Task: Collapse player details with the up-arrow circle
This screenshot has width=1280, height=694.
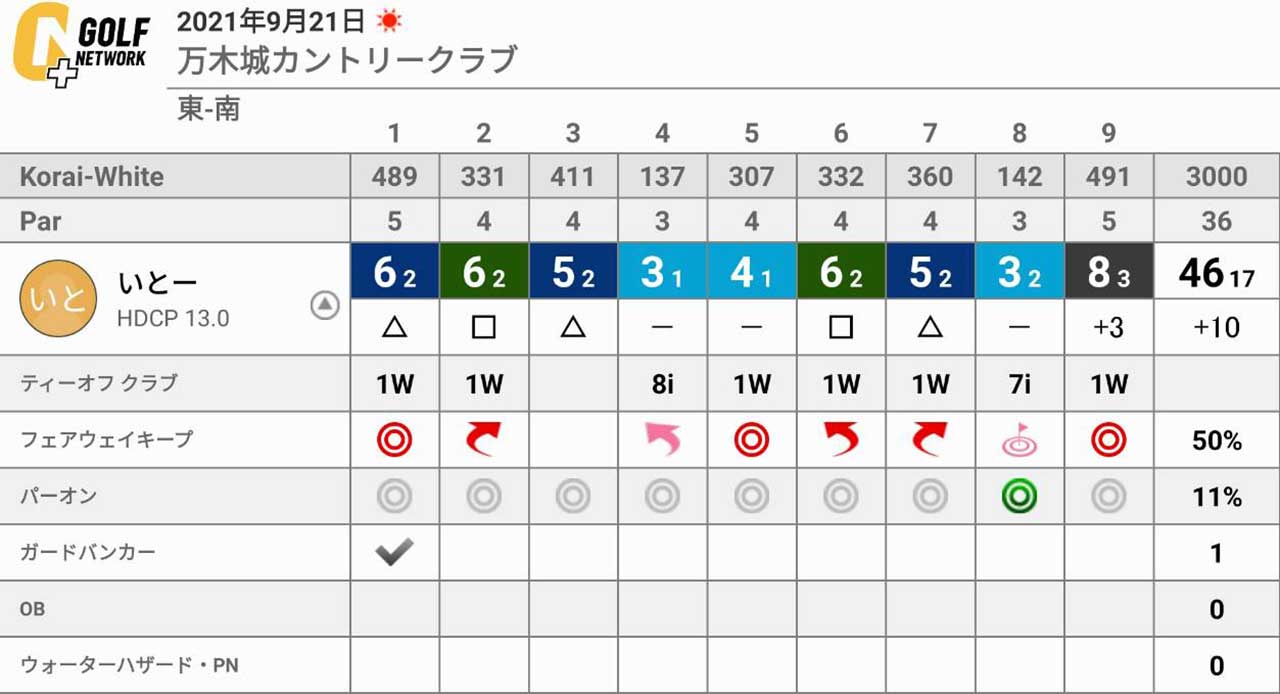Action: (325, 306)
